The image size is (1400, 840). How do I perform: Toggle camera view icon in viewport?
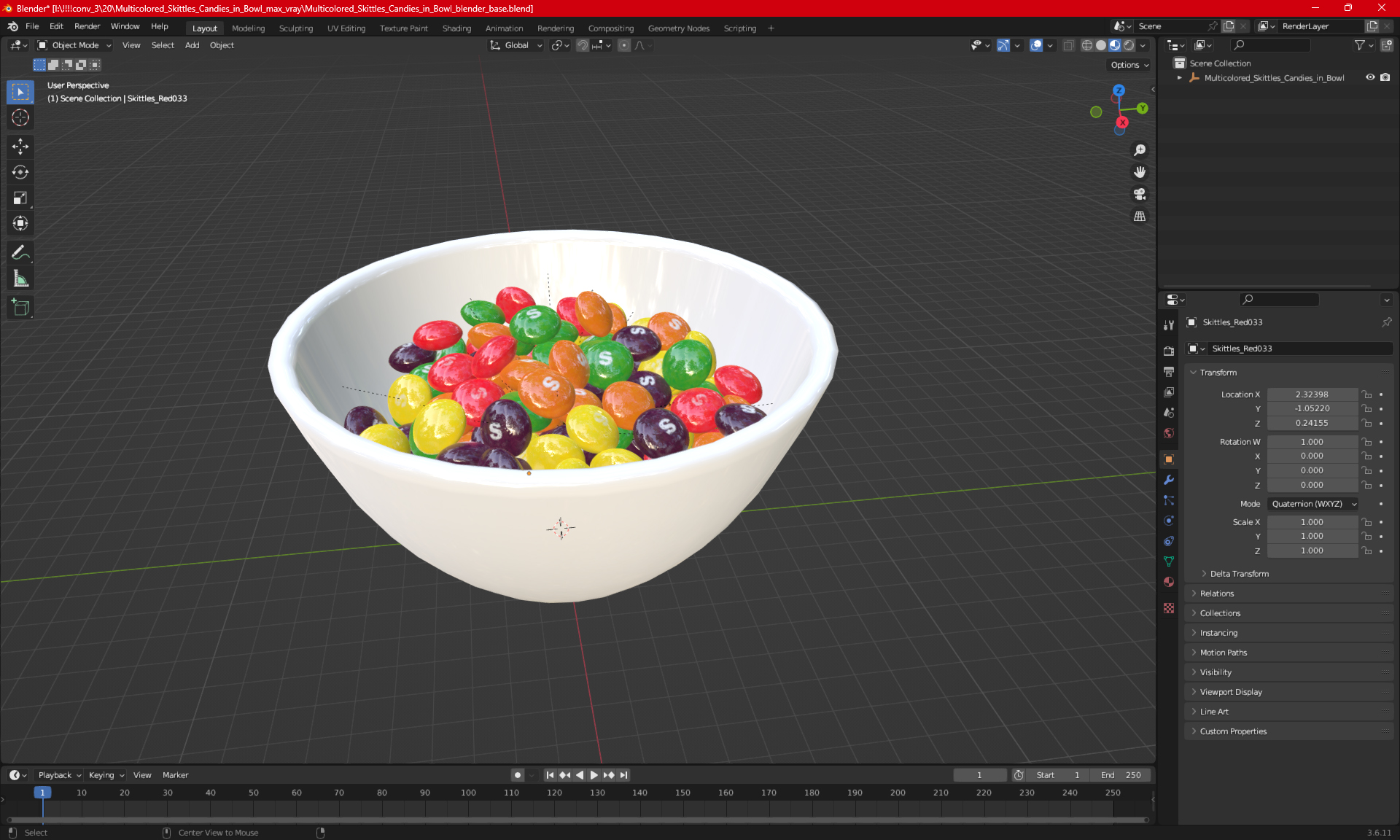pyautogui.click(x=1140, y=194)
